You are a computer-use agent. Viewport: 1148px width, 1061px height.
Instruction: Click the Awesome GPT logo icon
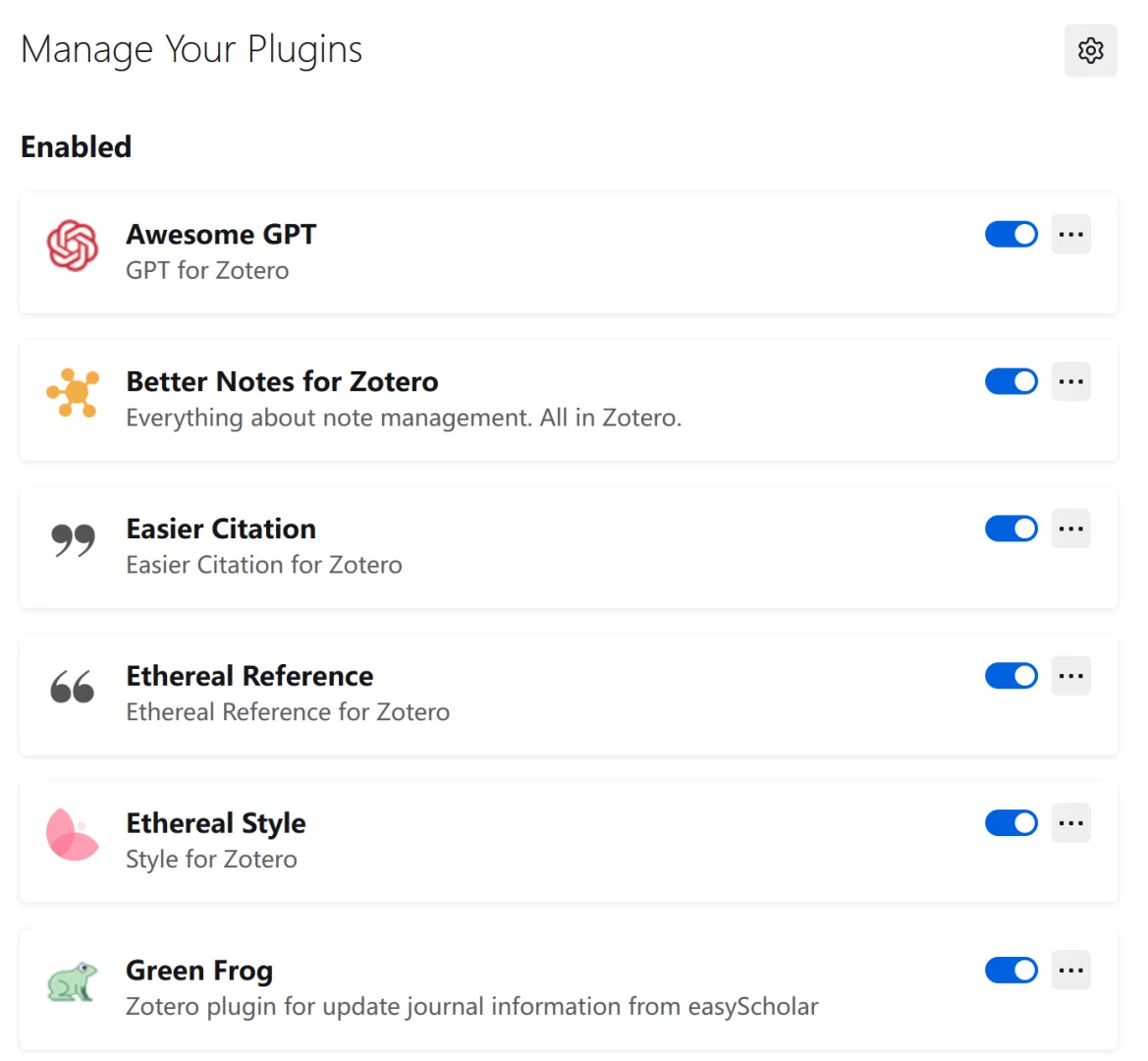pos(73,245)
